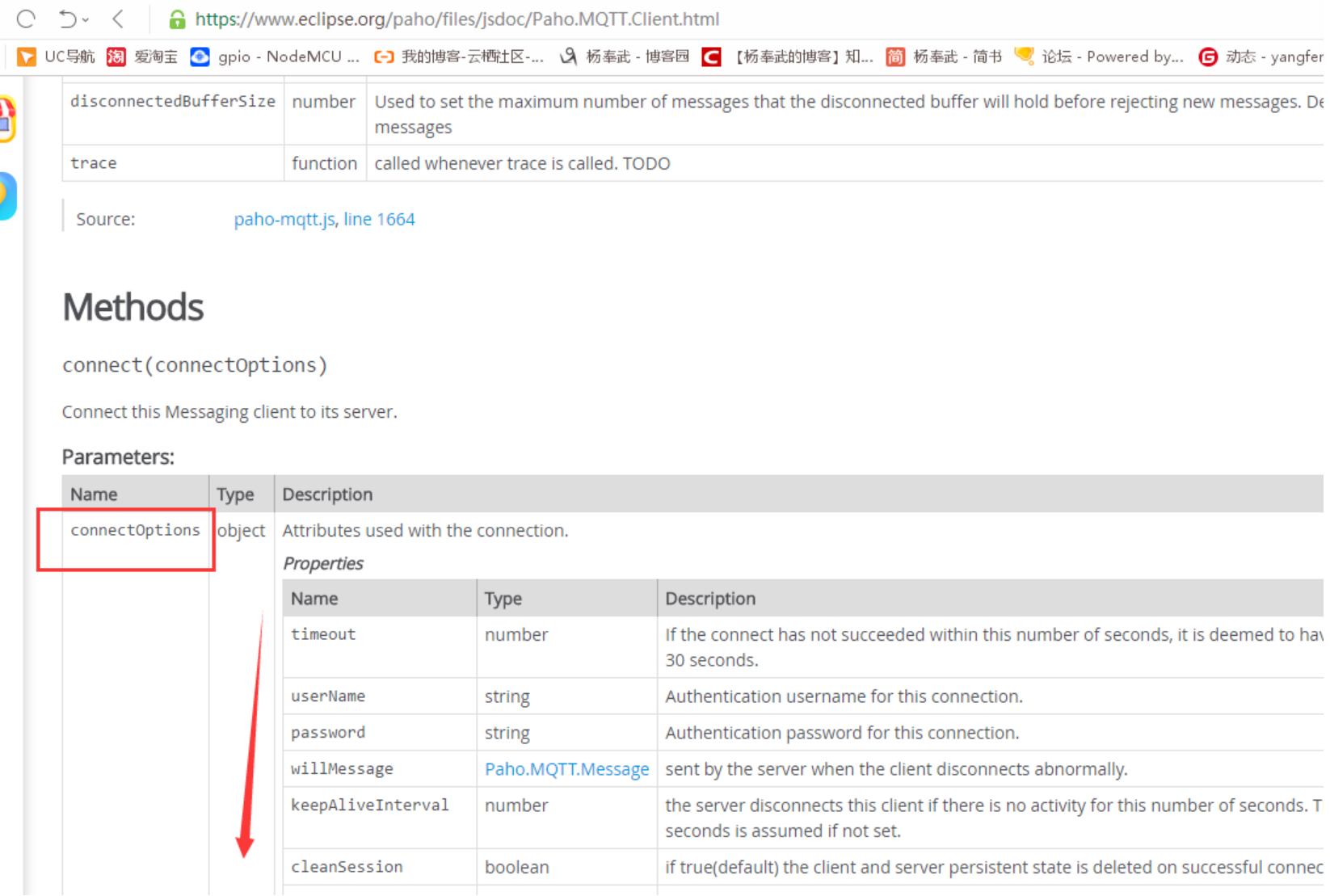The width and height of the screenshot is (1330, 896).
Task: Open the 杨奉武 - 博客园 bookmark
Action: pos(625,57)
